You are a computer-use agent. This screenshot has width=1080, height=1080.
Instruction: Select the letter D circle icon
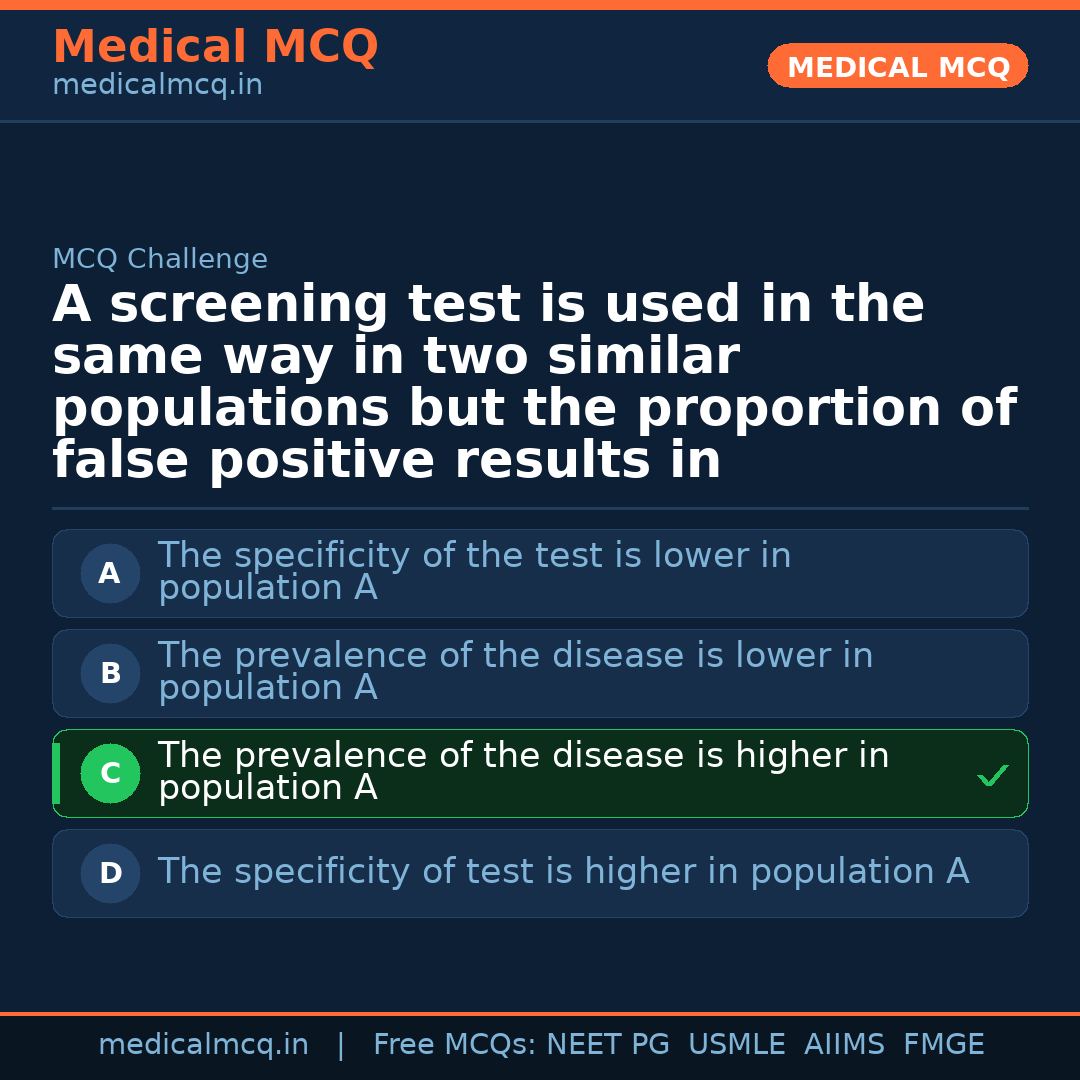pos(110,874)
